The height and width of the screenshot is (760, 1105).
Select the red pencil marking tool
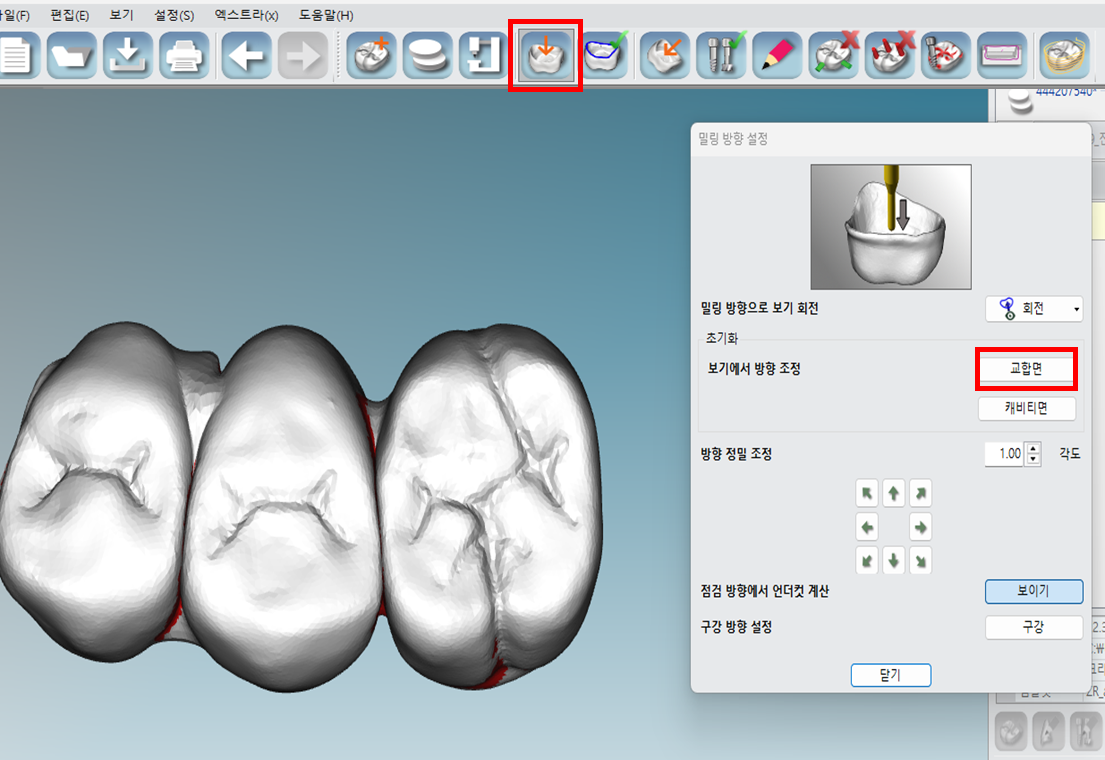click(x=776, y=55)
